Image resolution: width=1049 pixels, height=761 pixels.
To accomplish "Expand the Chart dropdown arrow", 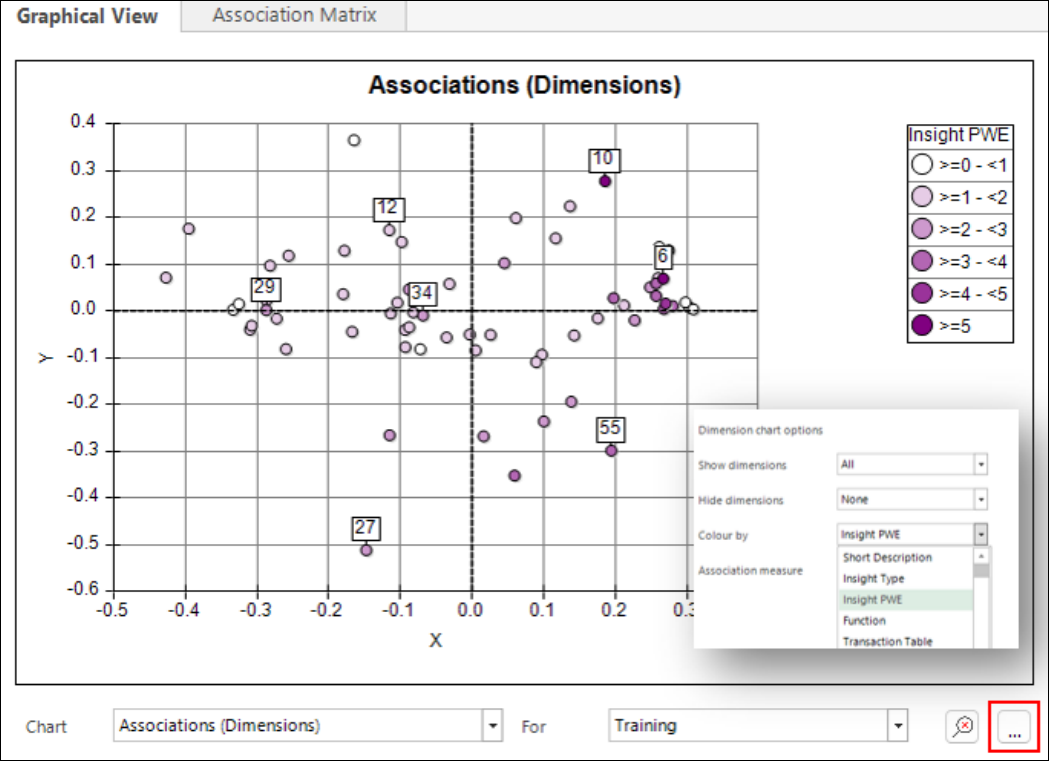I will [492, 726].
